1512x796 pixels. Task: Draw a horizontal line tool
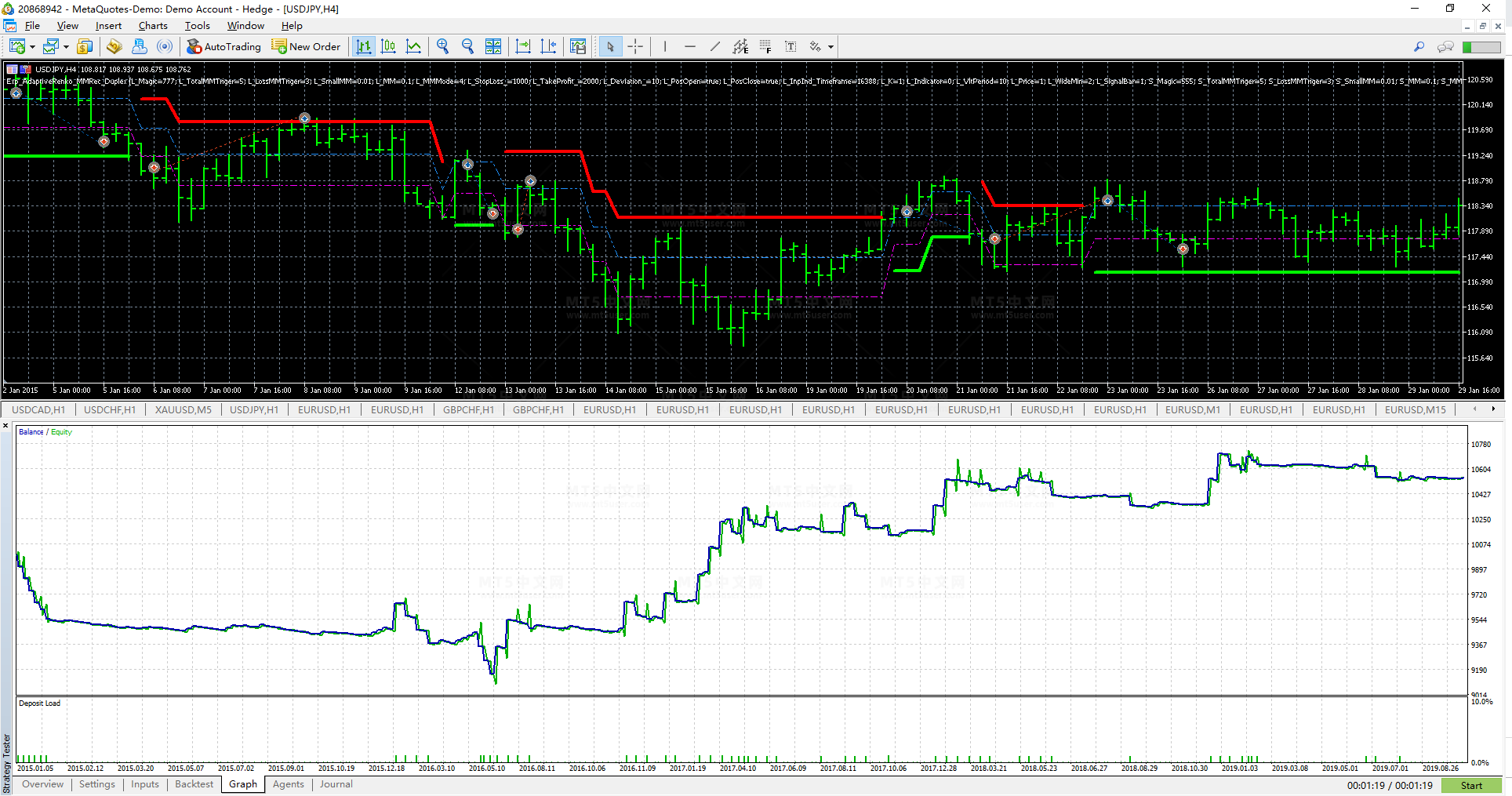[690, 46]
